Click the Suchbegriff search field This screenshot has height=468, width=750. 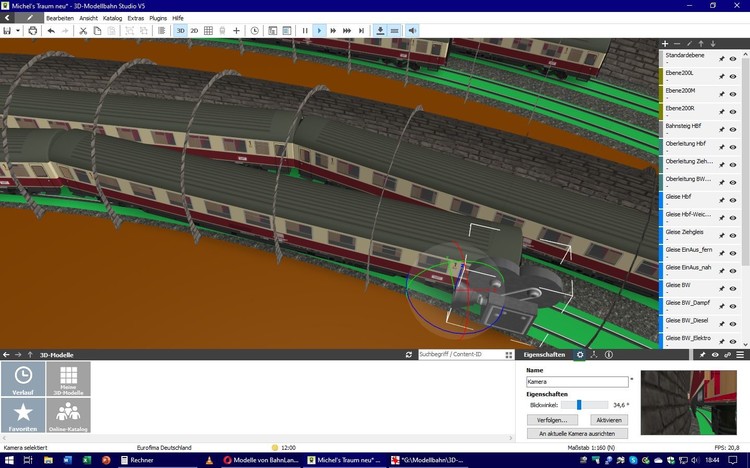461,355
